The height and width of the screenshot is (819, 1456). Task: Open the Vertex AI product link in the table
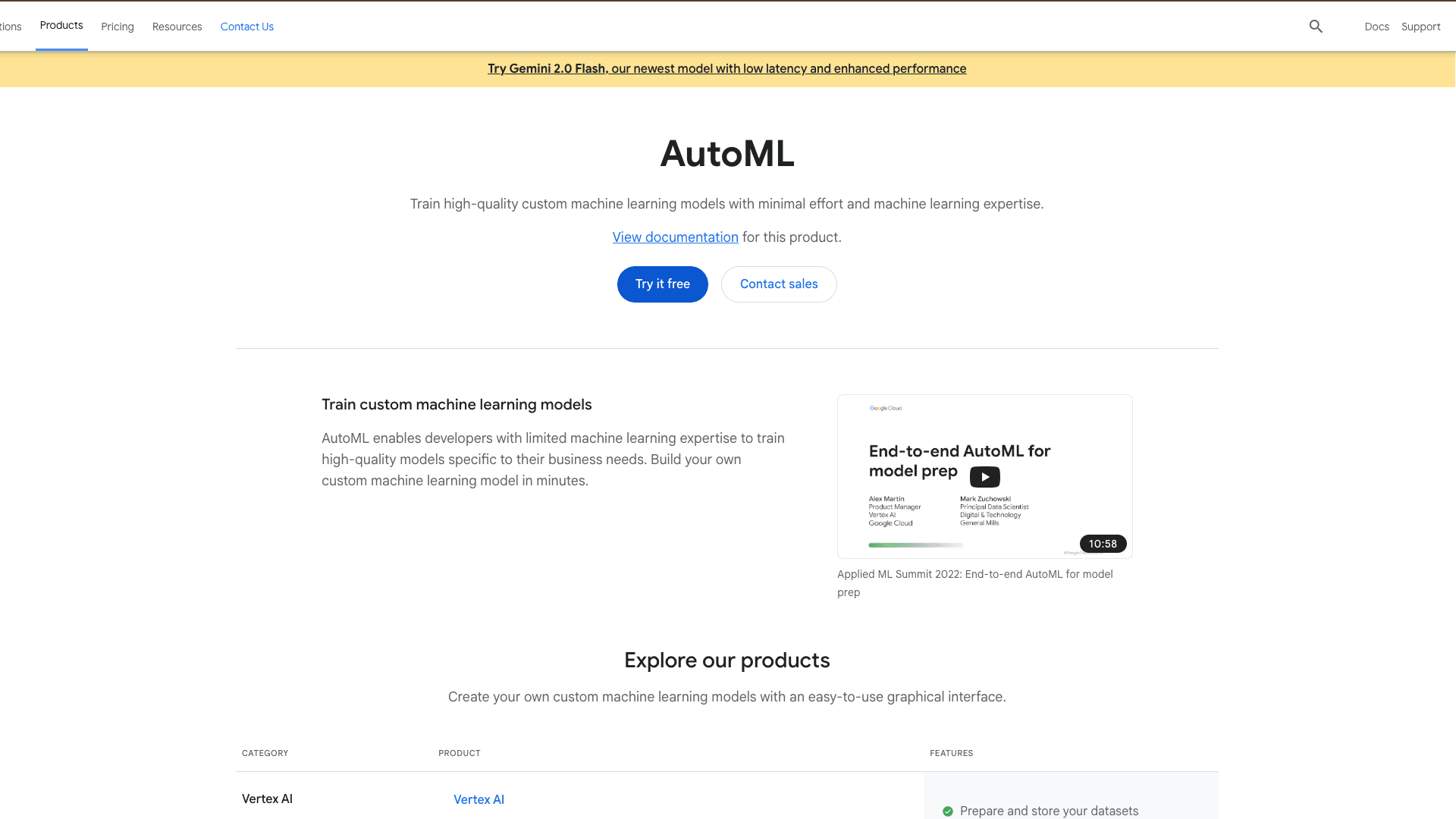click(479, 799)
